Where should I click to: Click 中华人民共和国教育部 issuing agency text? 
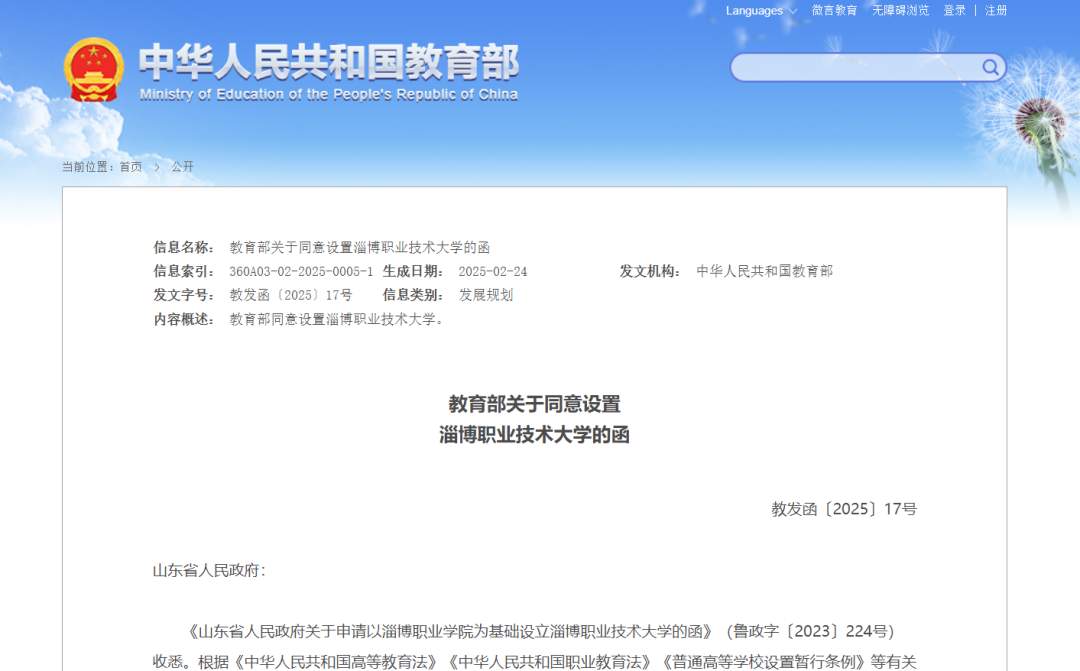[x=767, y=270]
